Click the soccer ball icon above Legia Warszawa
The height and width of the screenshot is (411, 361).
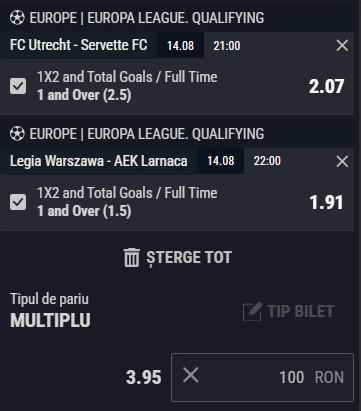pos(17,134)
